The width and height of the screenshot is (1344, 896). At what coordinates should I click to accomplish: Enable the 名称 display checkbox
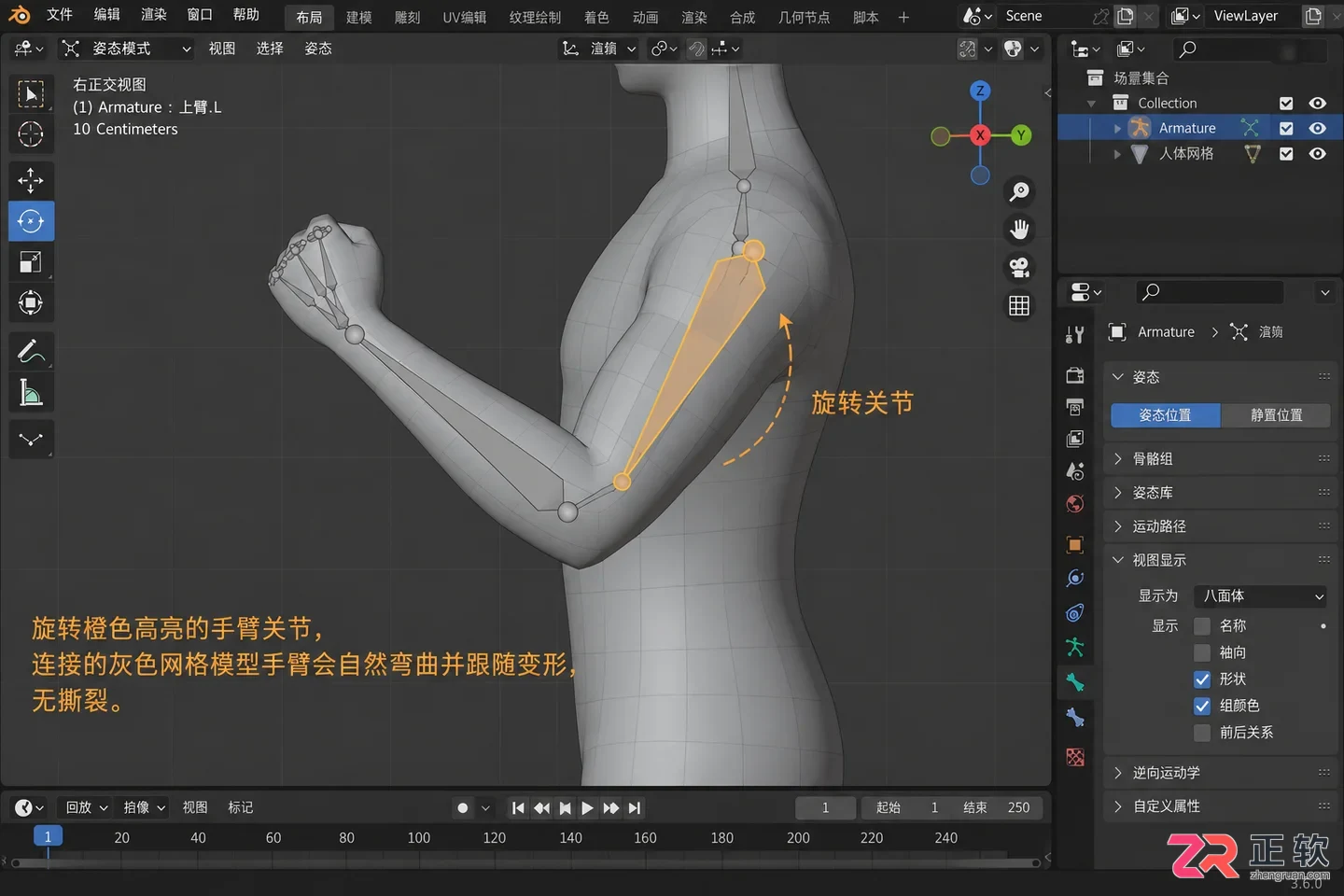click(1202, 626)
